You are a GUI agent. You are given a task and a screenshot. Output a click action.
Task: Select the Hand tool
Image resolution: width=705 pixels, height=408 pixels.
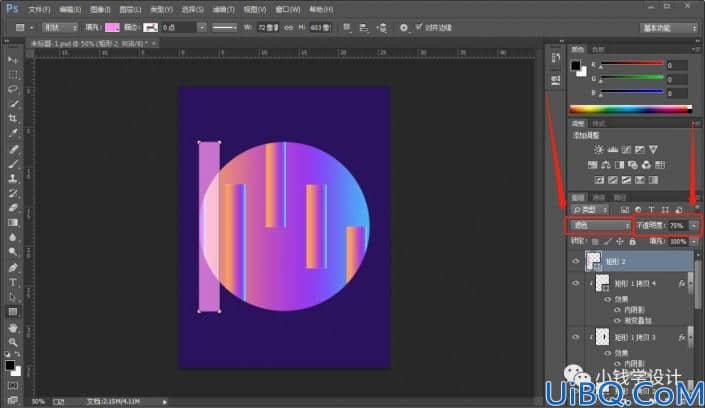pos(13,327)
